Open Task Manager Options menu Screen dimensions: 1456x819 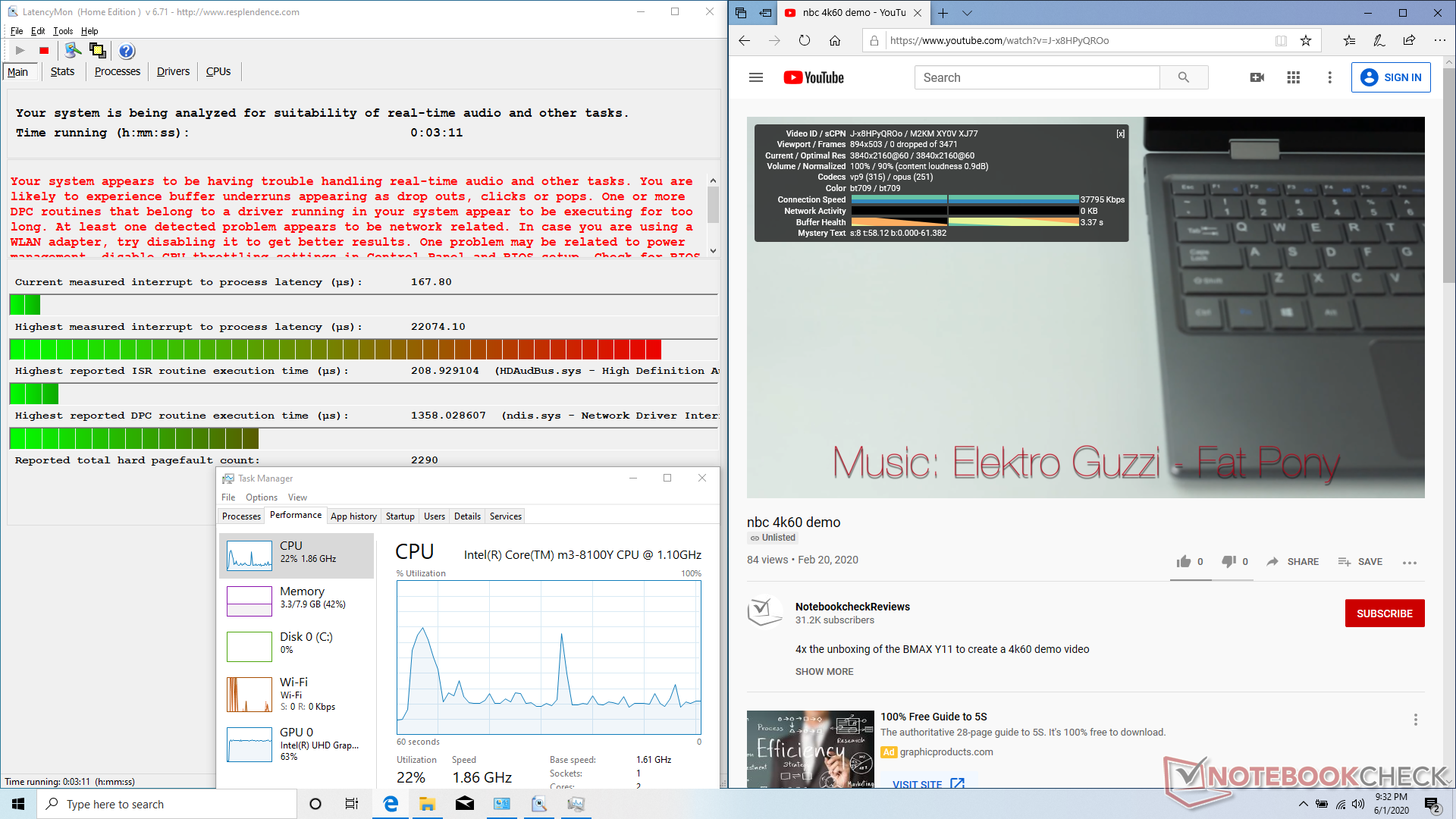click(x=262, y=497)
